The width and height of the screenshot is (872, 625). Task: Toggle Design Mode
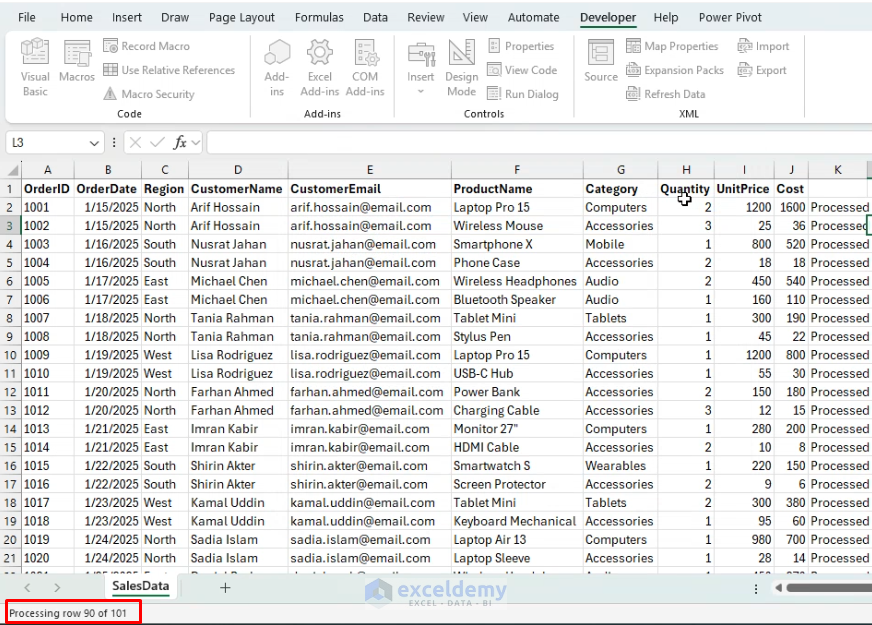point(461,67)
